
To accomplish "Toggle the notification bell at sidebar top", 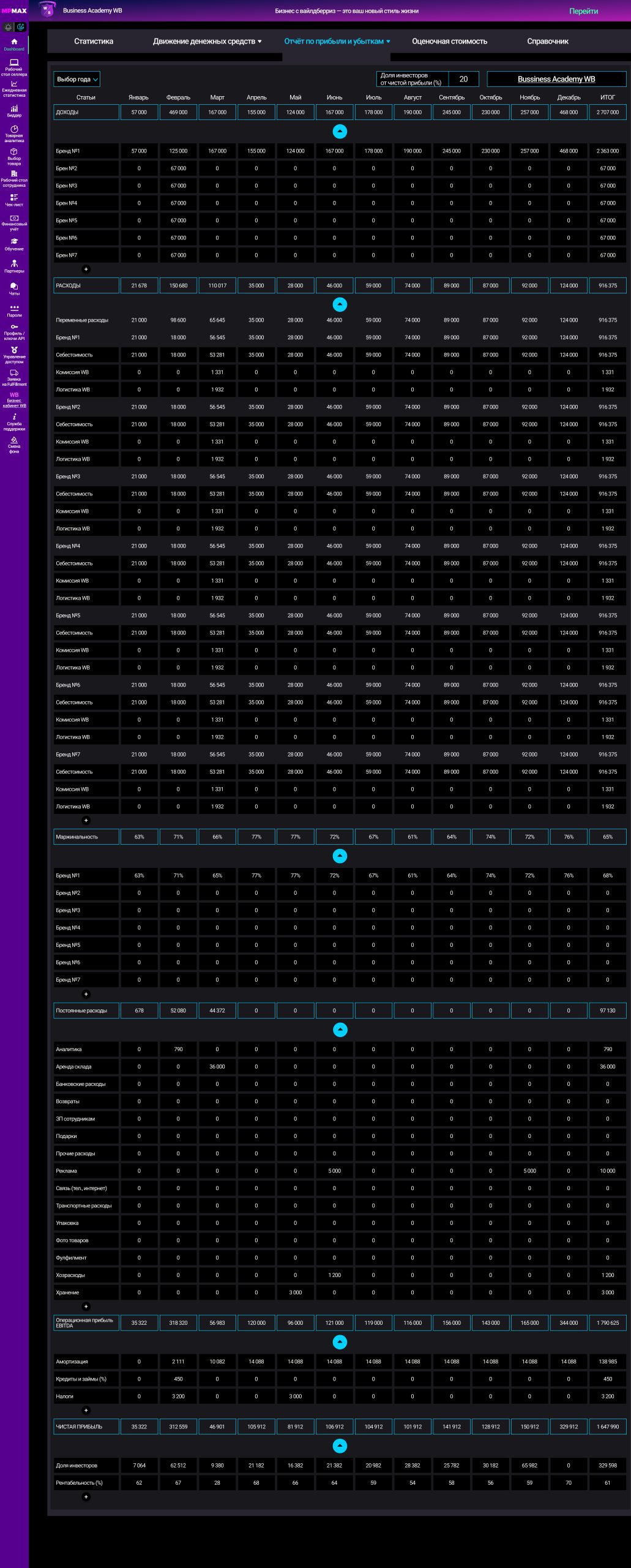I will tap(8, 27).
